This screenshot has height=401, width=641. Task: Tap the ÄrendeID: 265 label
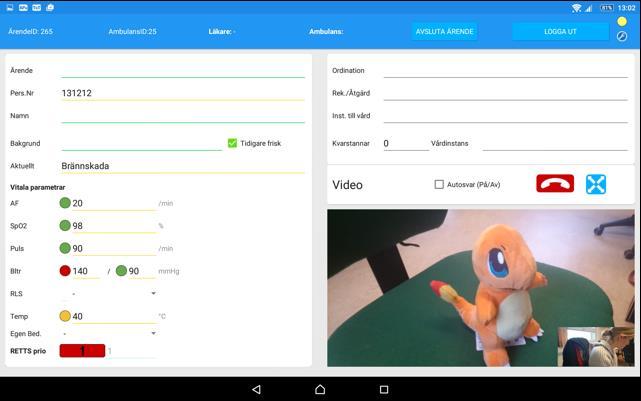click(x=30, y=31)
